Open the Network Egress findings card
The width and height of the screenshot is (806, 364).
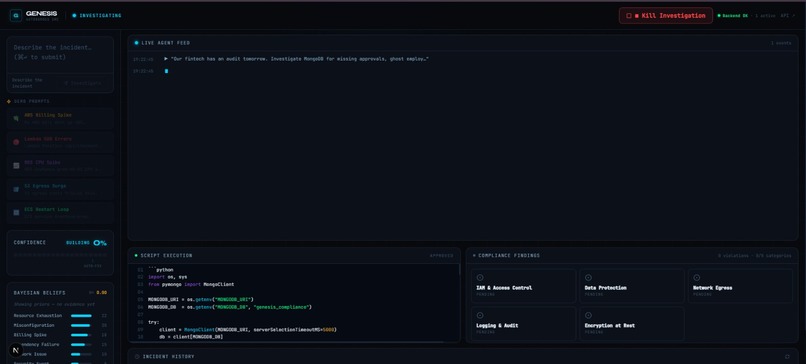(740, 286)
